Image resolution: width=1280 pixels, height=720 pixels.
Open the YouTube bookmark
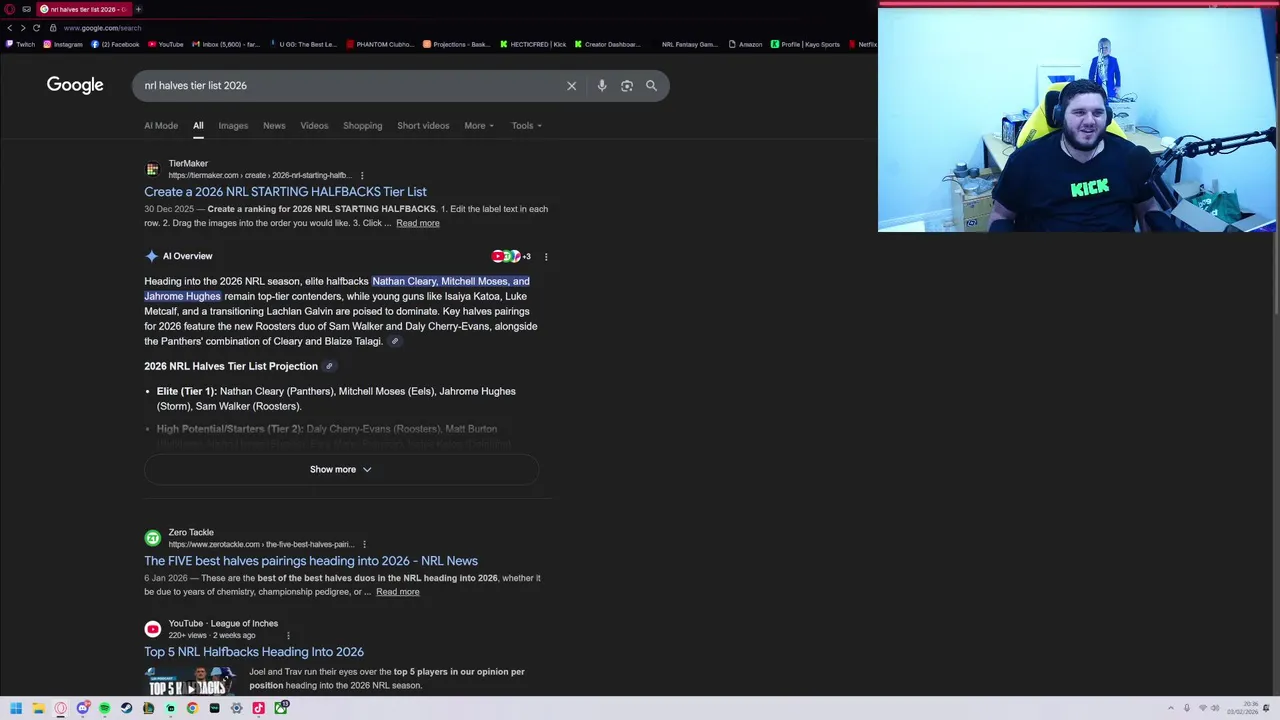[x=166, y=44]
